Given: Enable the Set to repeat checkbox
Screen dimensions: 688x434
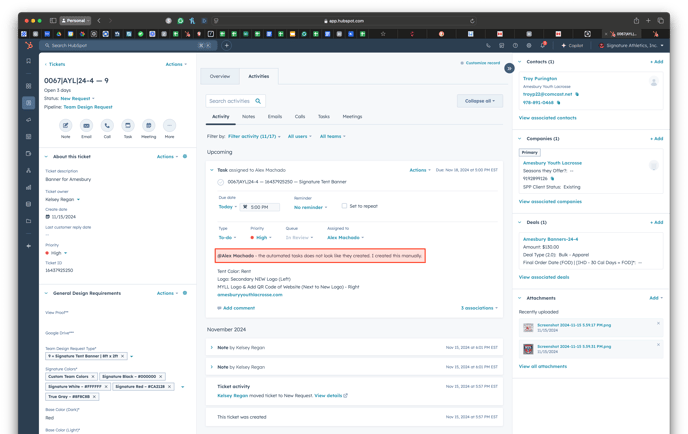Looking at the screenshot, I should (345, 206).
